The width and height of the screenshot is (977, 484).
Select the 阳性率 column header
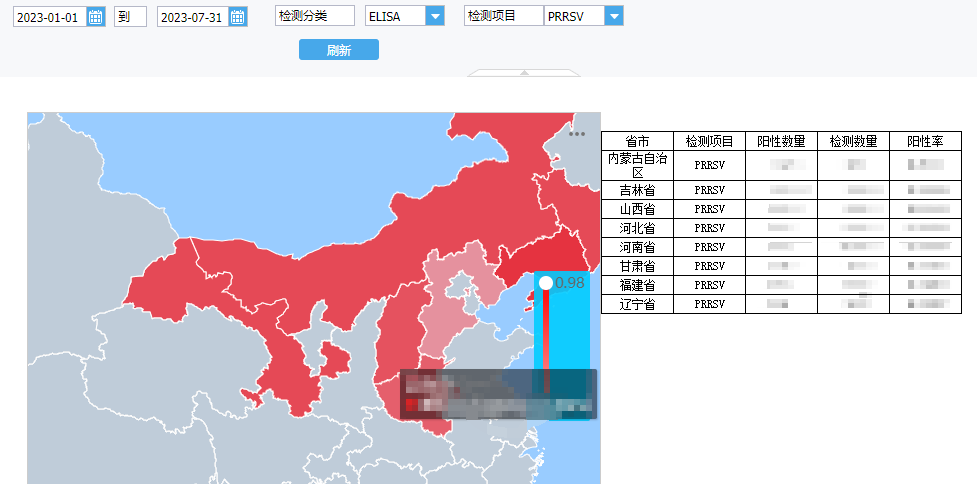[925, 141]
